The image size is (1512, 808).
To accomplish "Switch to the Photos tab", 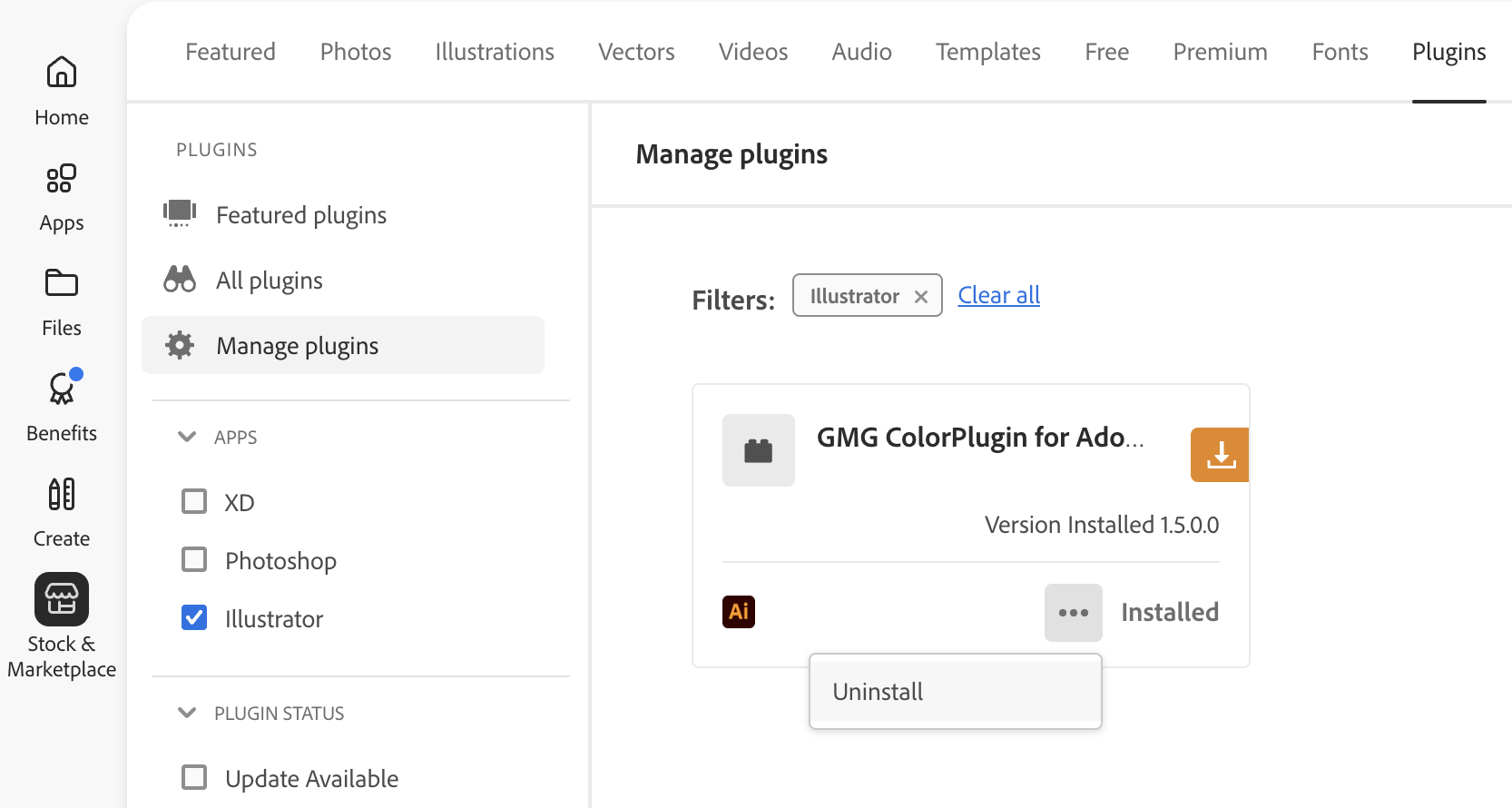I will pyautogui.click(x=356, y=52).
